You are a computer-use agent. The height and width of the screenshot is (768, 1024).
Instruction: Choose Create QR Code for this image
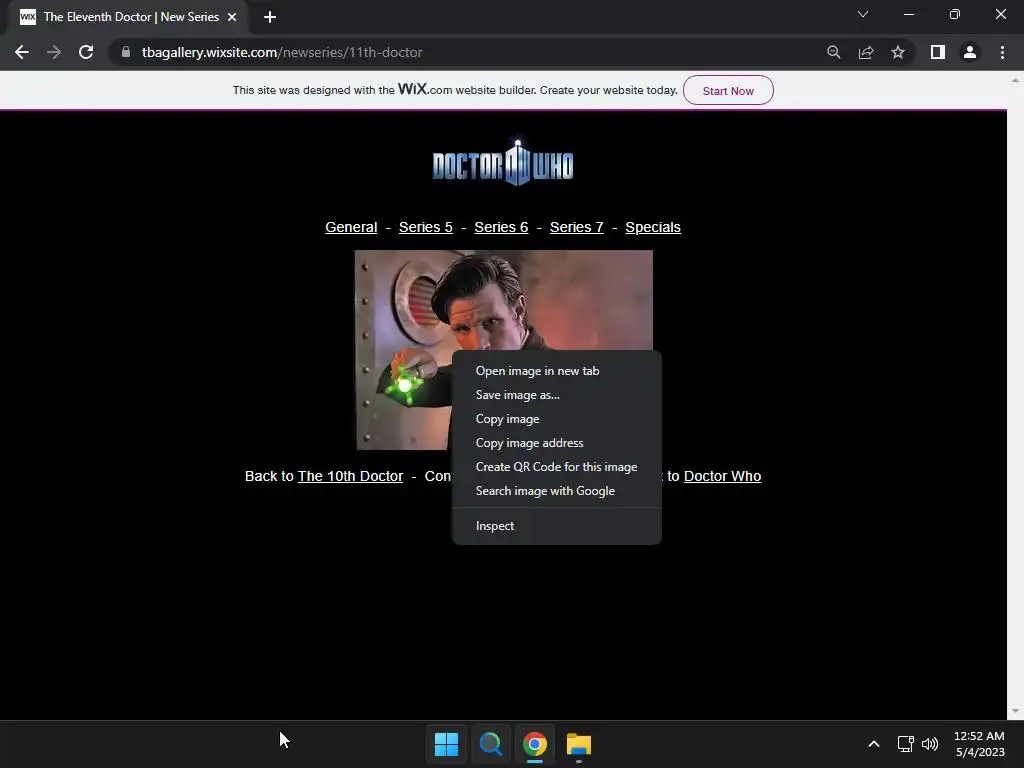point(556,467)
